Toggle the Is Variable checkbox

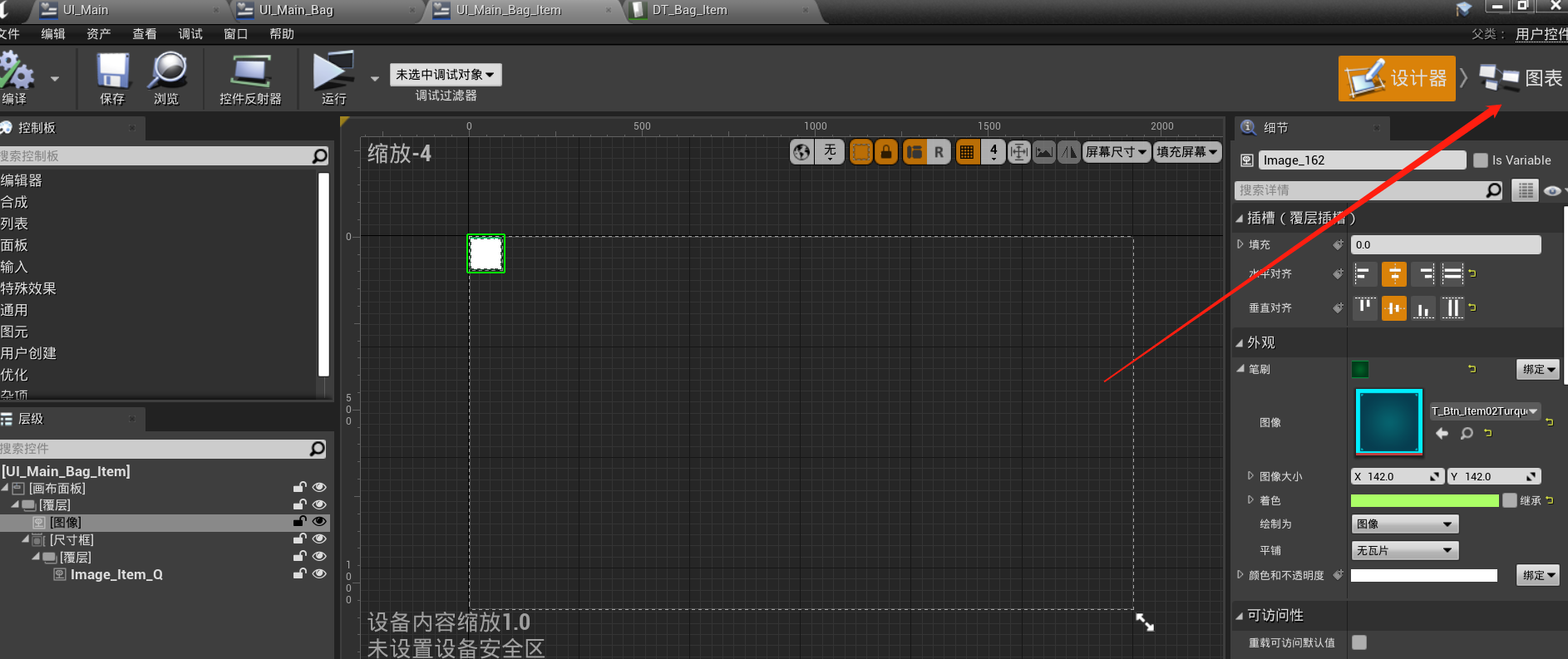pyautogui.click(x=1481, y=160)
